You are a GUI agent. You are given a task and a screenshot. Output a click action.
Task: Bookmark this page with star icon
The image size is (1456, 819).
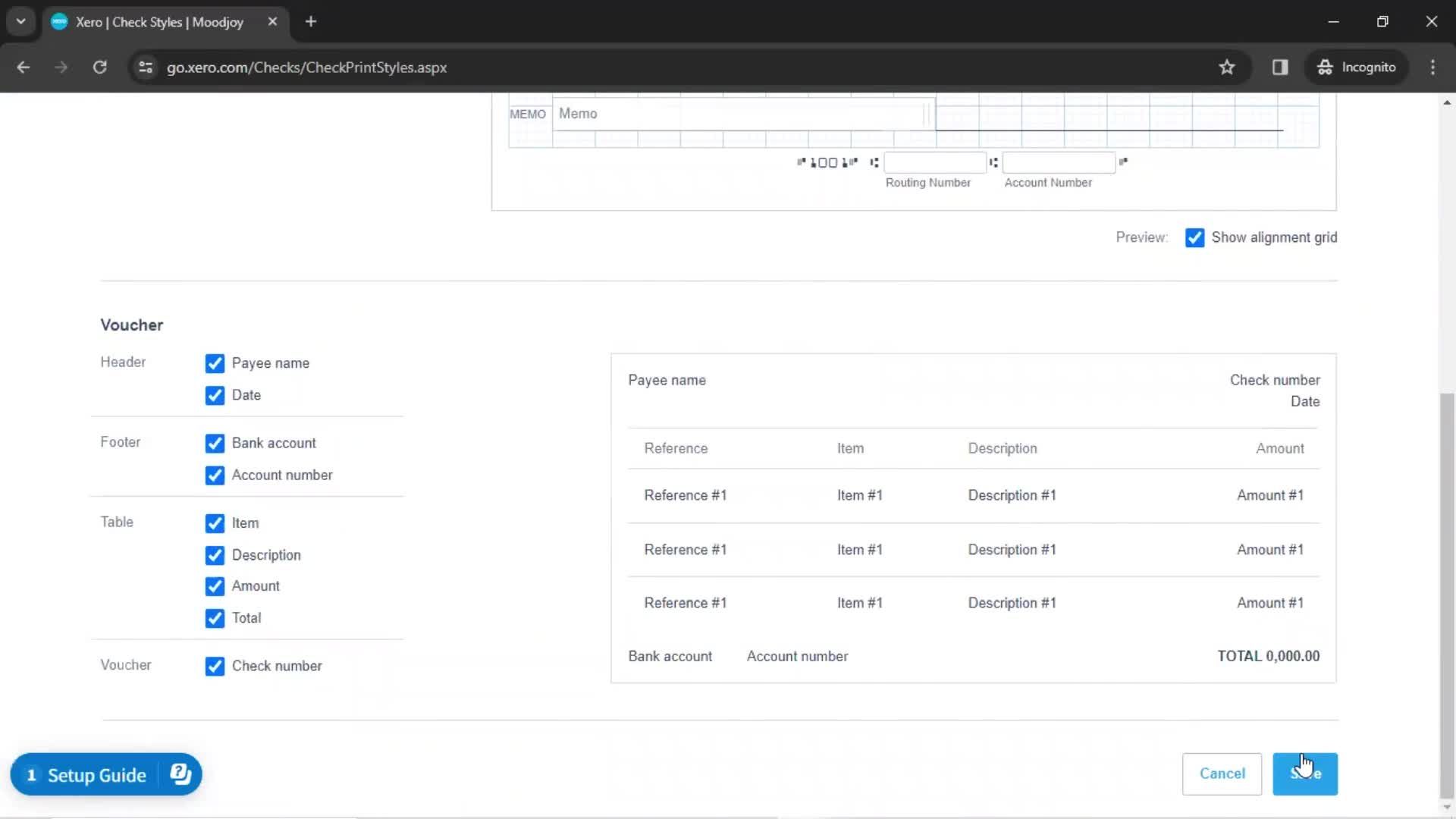pyautogui.click(x=1227, y=67)
